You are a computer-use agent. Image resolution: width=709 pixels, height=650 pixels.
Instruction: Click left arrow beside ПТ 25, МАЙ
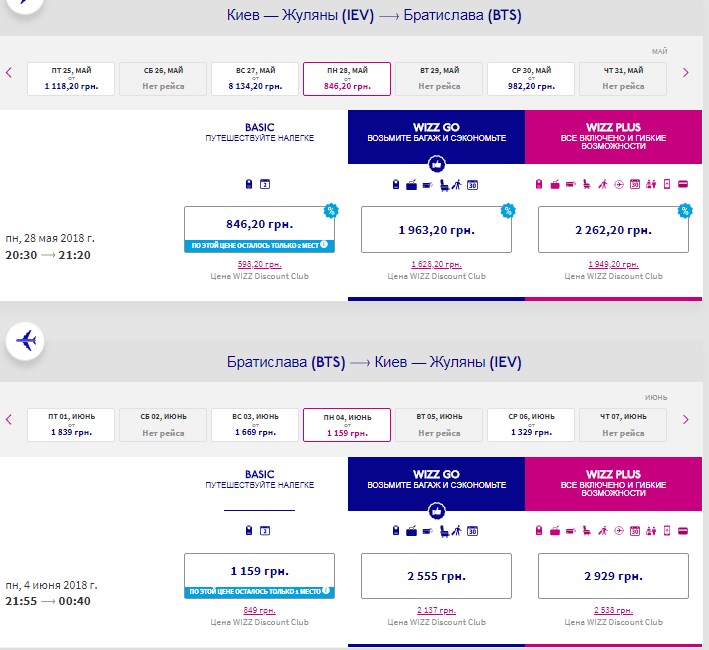(x=9, y=72)
